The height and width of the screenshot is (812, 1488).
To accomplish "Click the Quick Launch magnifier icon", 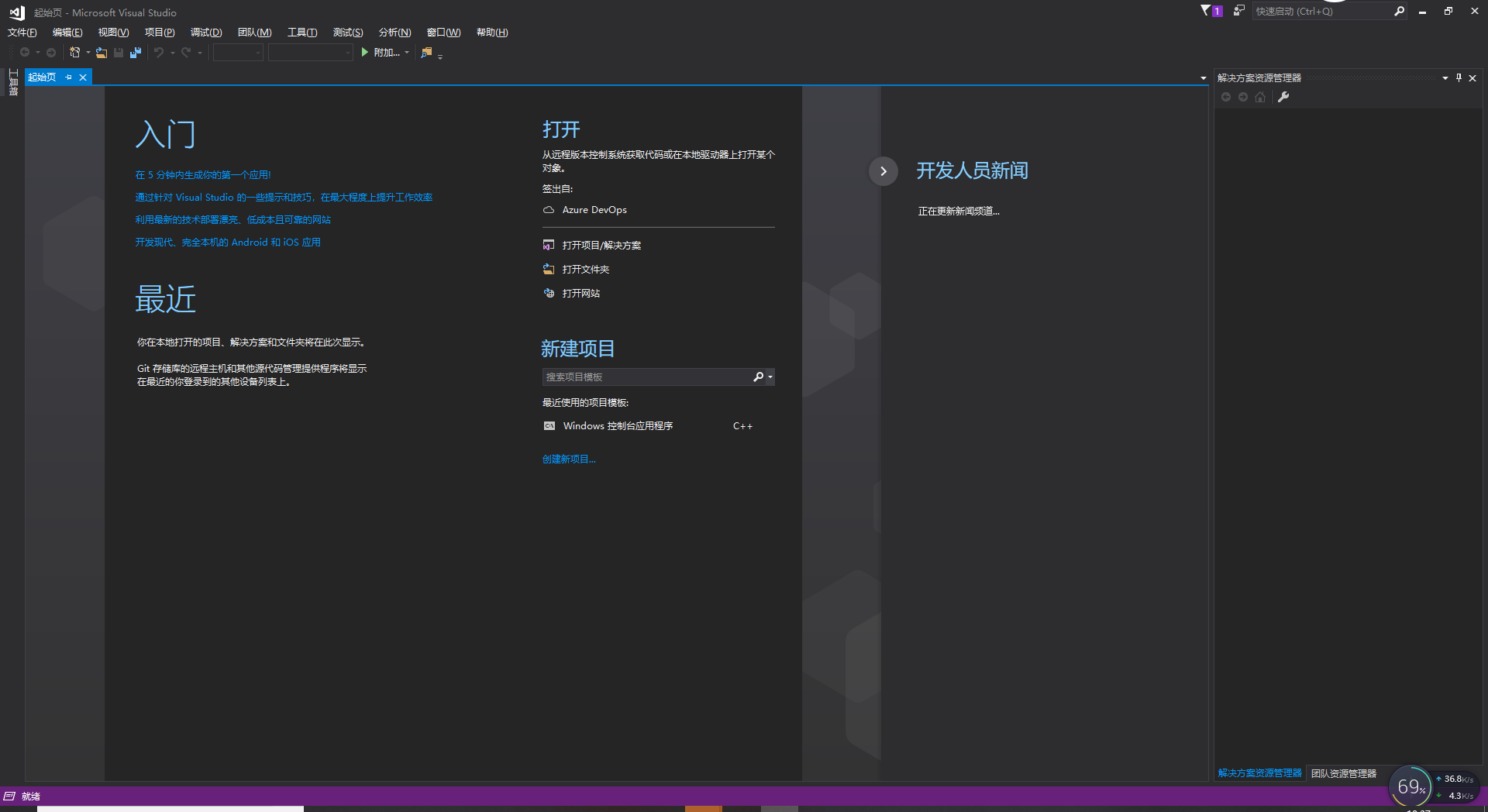I will (x=1399, y=11).
